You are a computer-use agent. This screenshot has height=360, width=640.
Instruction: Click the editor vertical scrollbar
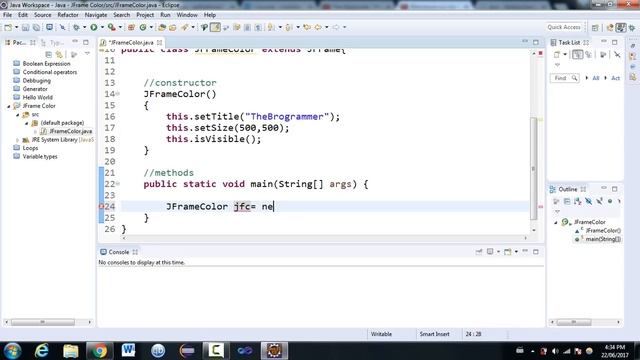534,169
